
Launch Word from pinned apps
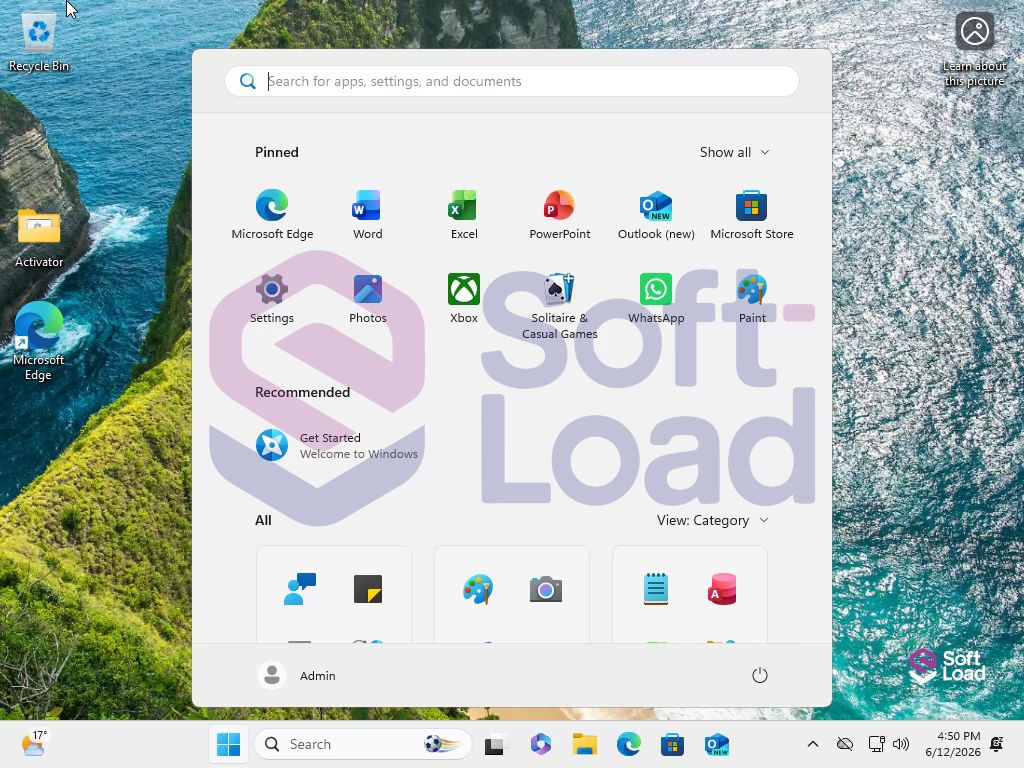[x=367, y=214]
